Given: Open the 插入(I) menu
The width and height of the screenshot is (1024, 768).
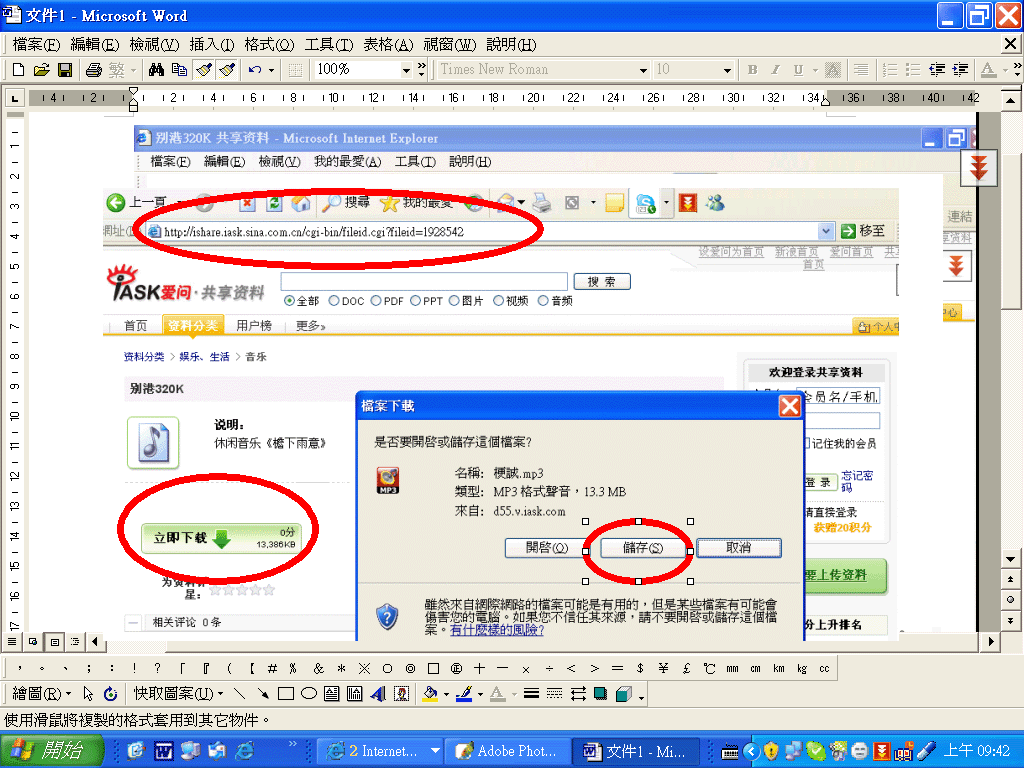Looking at the screenshot, I should [x=212, y=44].
